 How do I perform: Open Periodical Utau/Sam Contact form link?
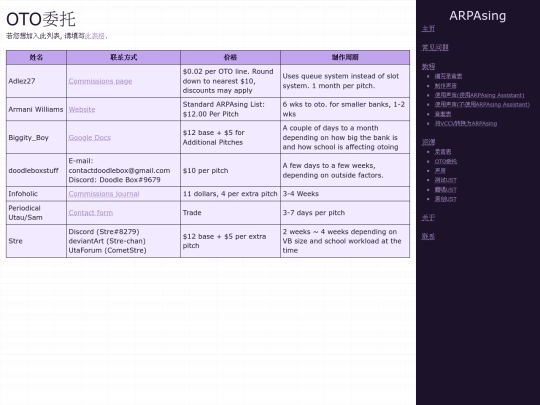pos(91,213)
